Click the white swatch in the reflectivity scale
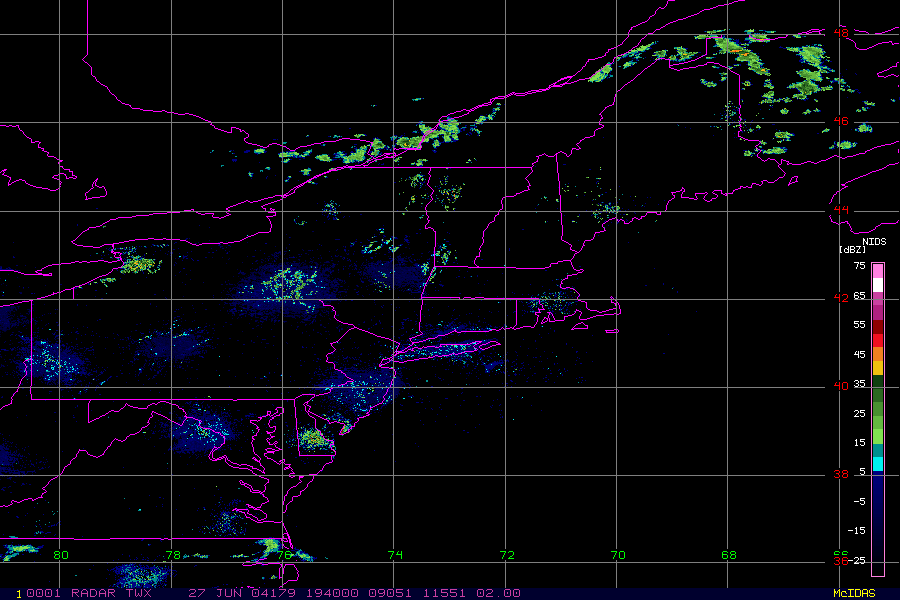Image resolution: width=900 pixels, height=600 pixels. click(878, 285)
